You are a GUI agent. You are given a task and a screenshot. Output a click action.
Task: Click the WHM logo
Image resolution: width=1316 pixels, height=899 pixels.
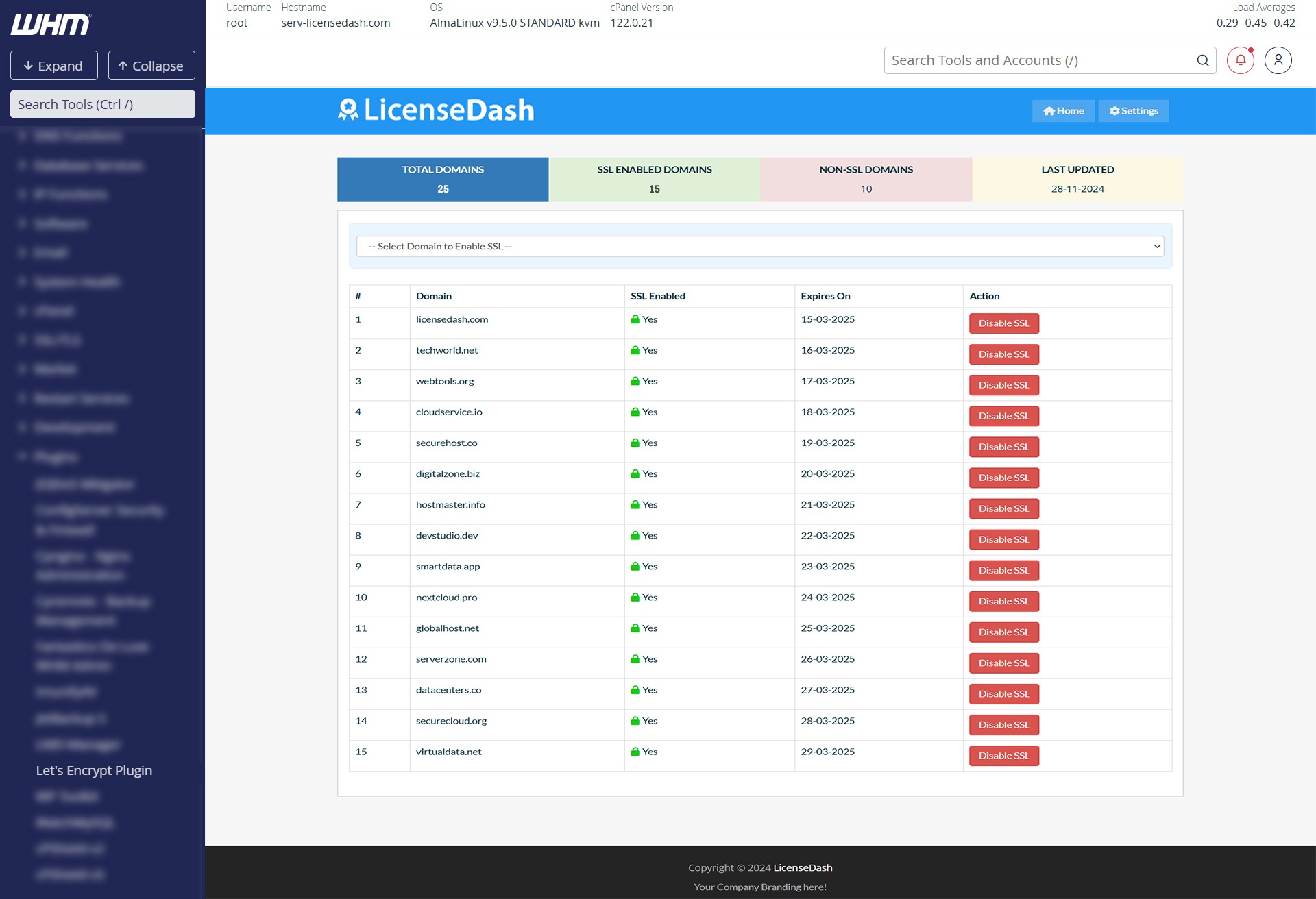(x=51, y=25)
